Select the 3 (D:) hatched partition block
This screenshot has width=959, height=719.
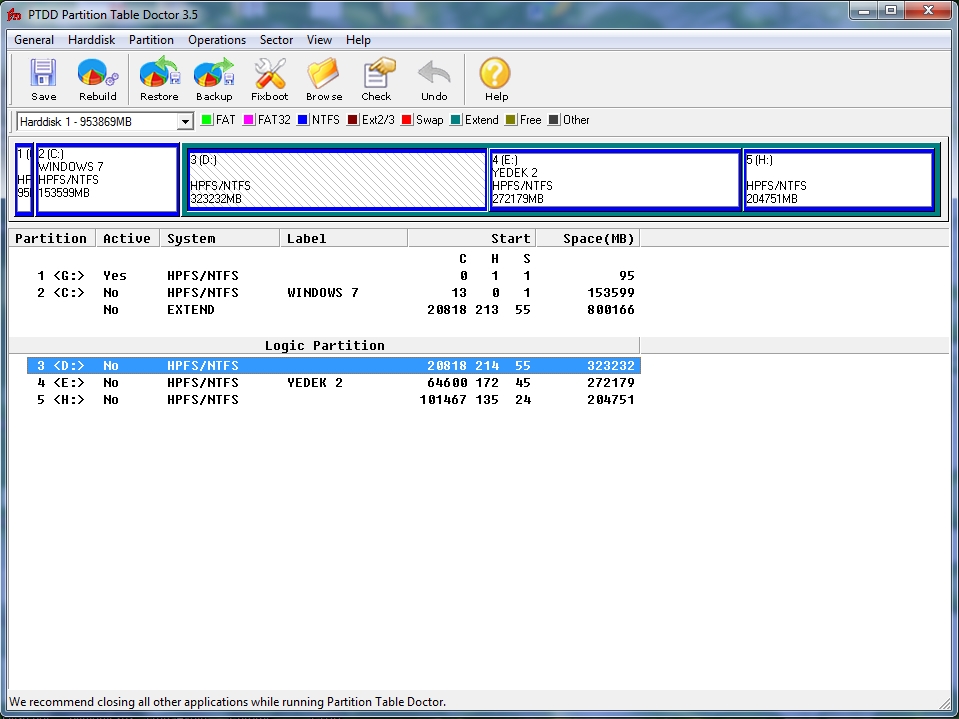(337, 179)
